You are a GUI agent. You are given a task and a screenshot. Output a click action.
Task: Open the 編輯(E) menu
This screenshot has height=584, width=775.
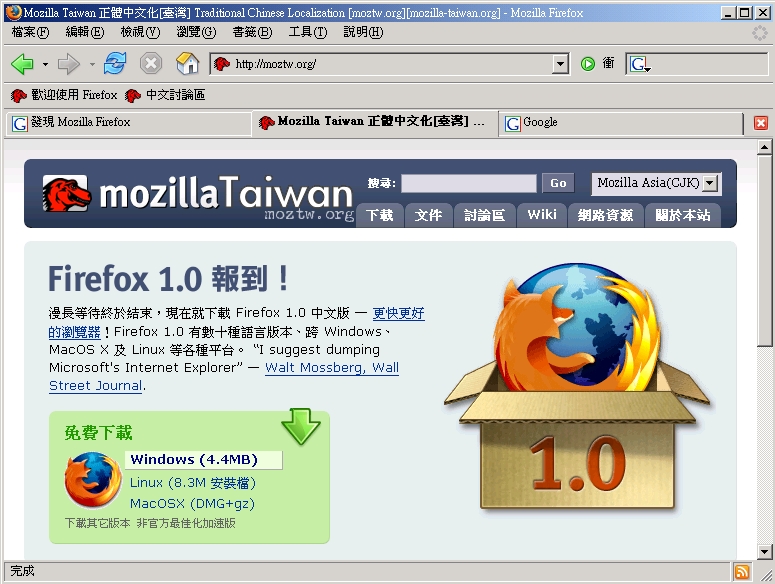pyautogui.click(x=85, y=32)
